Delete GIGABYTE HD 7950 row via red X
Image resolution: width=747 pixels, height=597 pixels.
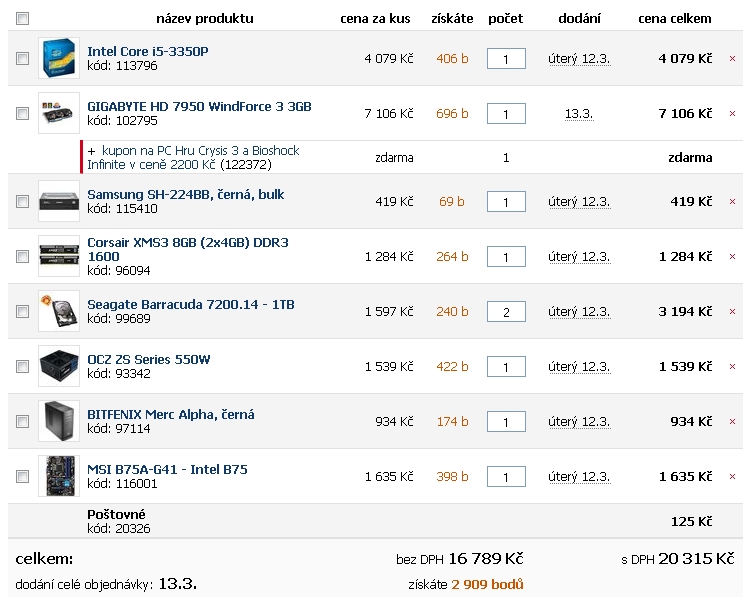tap(732, 114)
